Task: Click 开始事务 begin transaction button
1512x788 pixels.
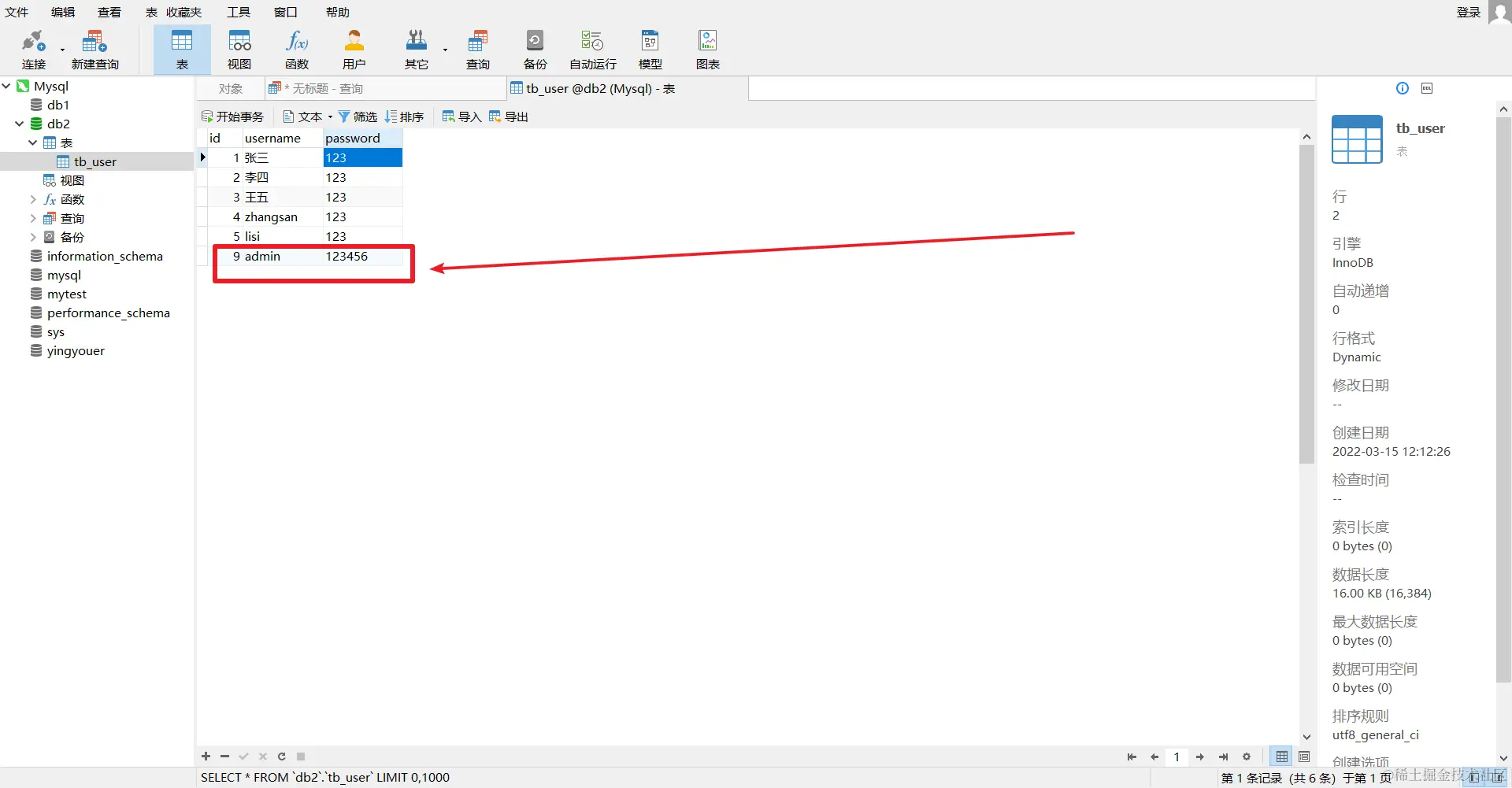Action: (x=233, y=117)
